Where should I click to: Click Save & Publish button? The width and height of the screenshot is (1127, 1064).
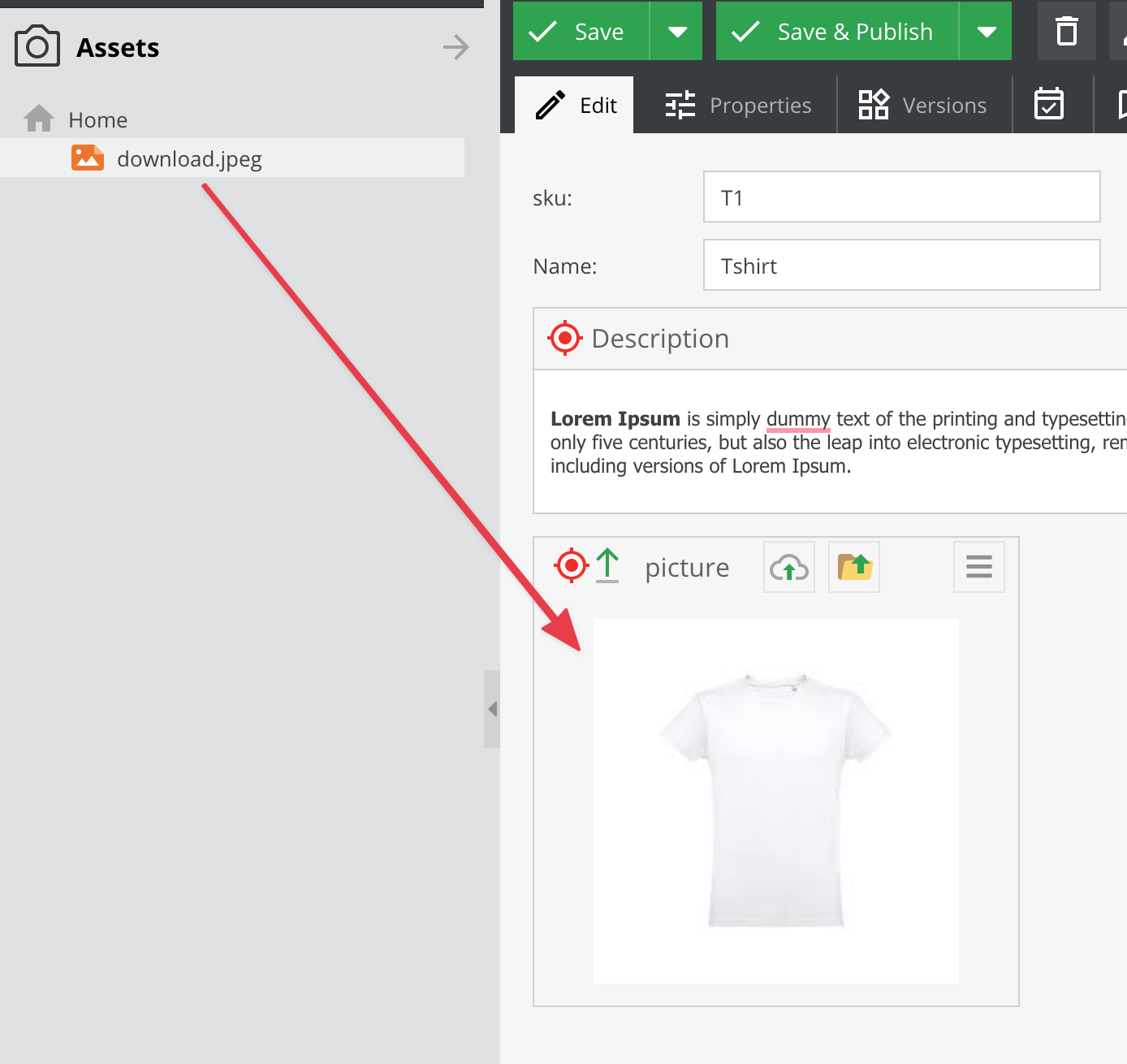click(x=837, y=32)
